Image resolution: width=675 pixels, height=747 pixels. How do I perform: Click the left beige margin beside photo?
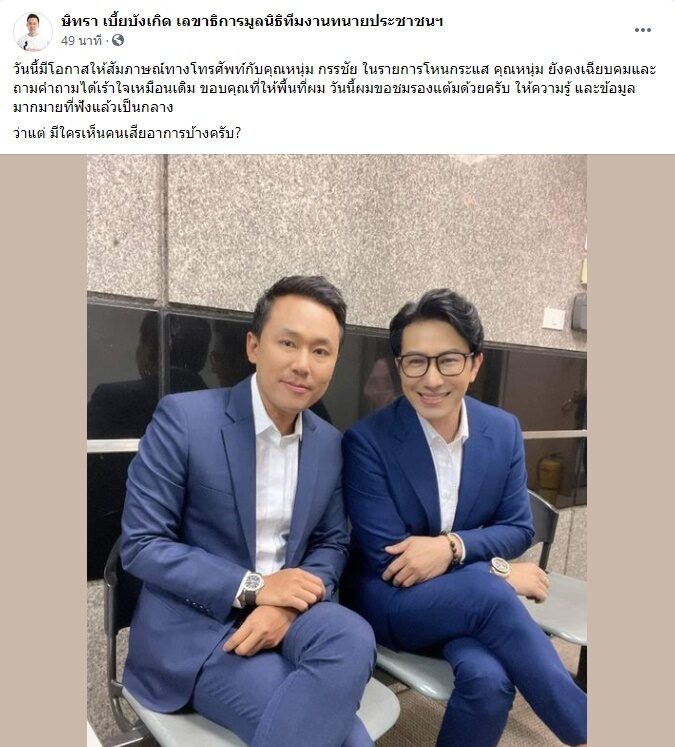click(43, 450)
